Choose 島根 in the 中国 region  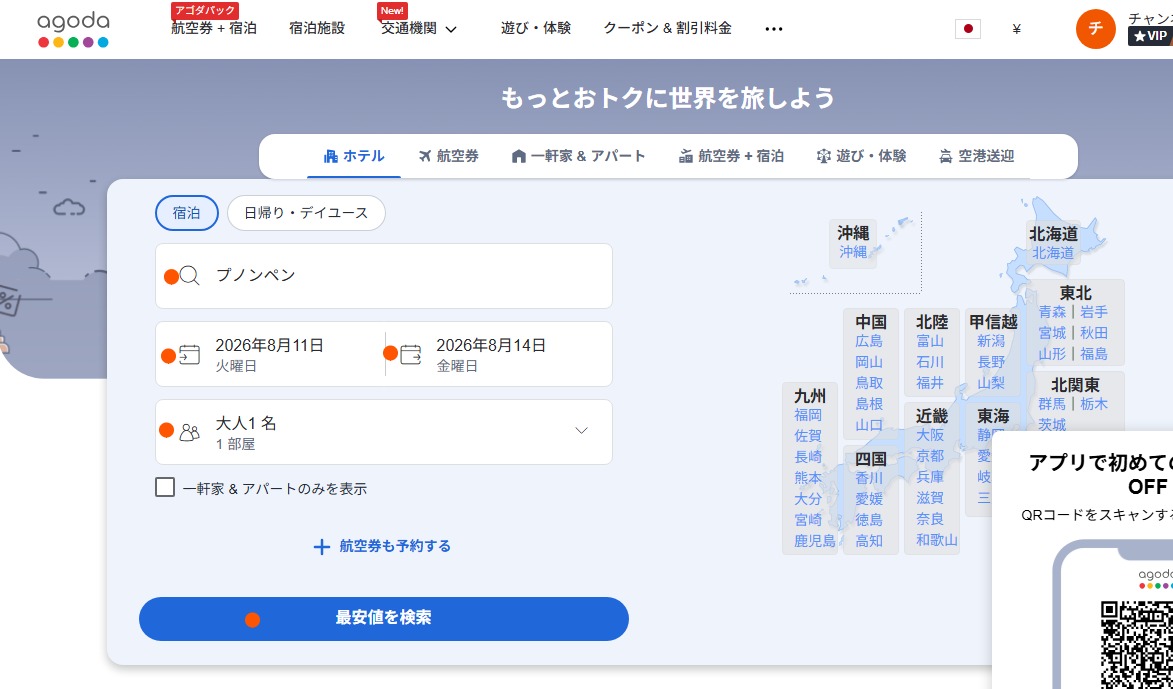tap(869, 404)
